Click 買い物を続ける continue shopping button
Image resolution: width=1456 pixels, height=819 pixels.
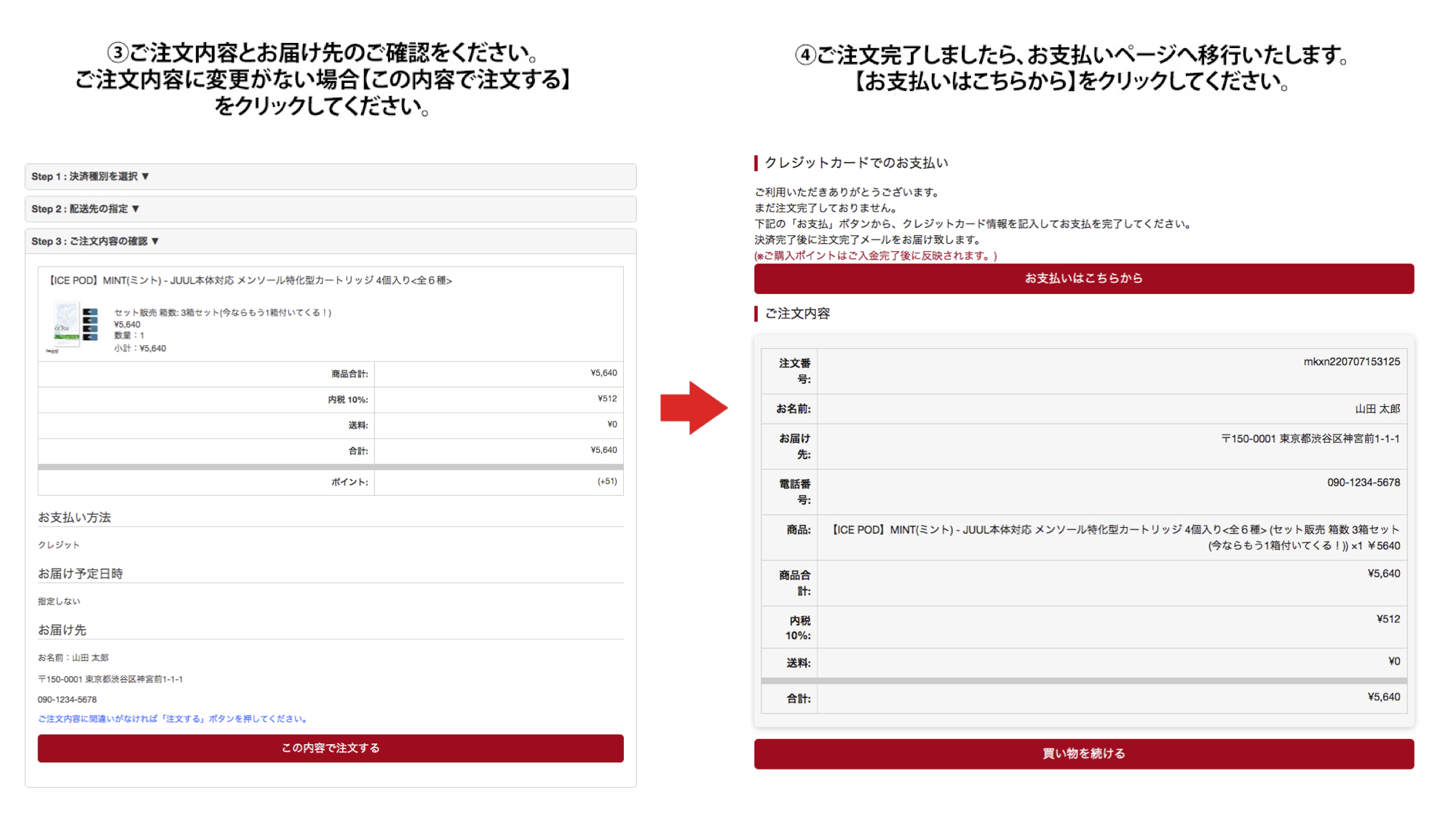pyautogui.click(x=1083, y=753)
